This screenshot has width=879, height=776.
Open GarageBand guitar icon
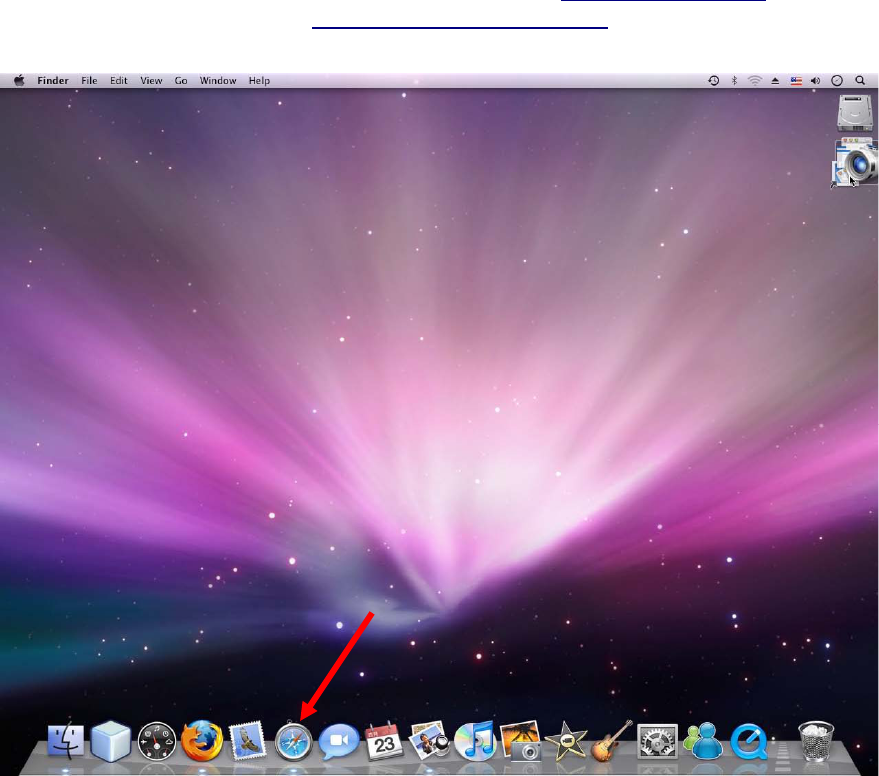612,741
